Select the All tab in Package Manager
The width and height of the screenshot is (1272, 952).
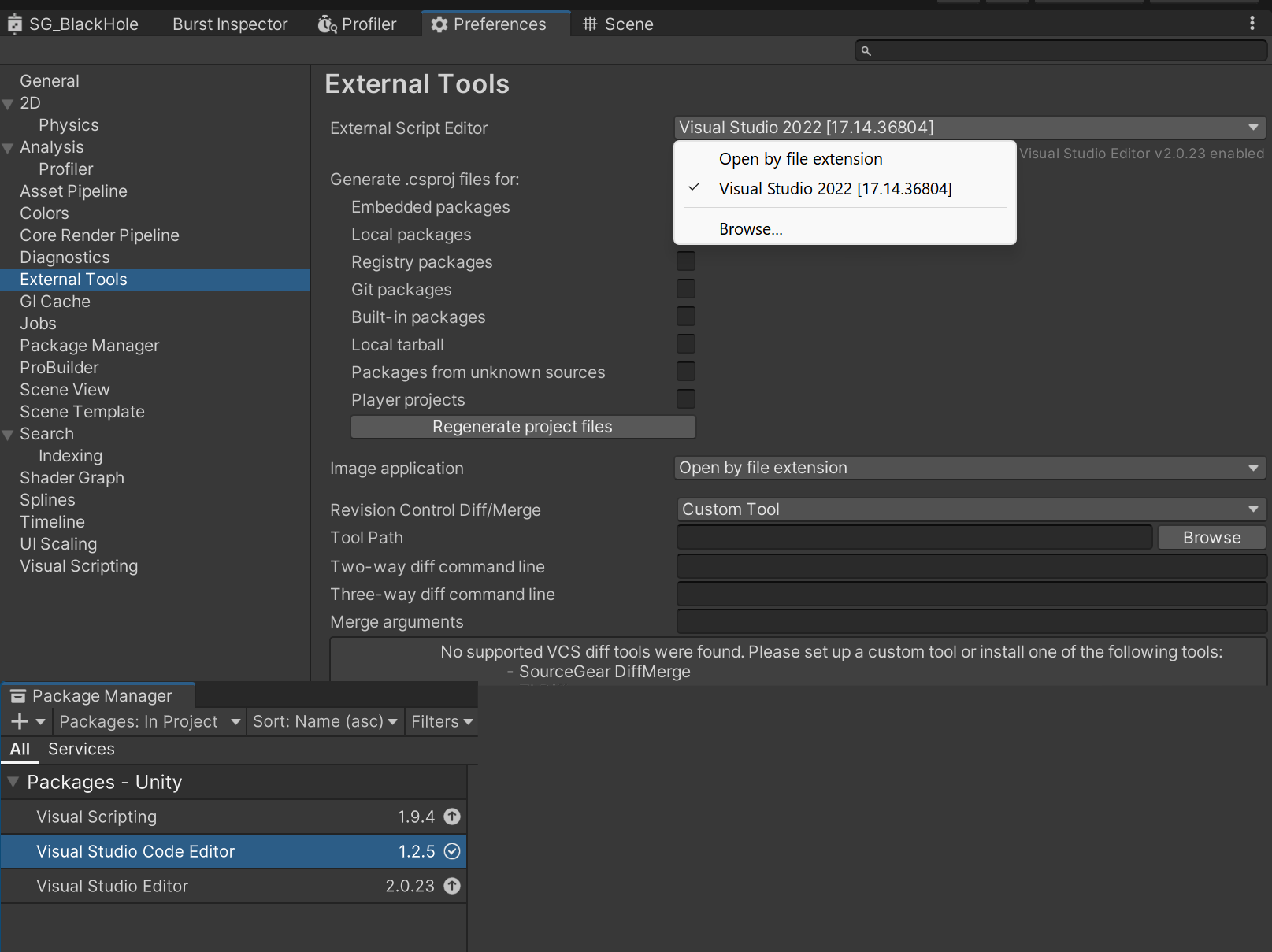20,749
